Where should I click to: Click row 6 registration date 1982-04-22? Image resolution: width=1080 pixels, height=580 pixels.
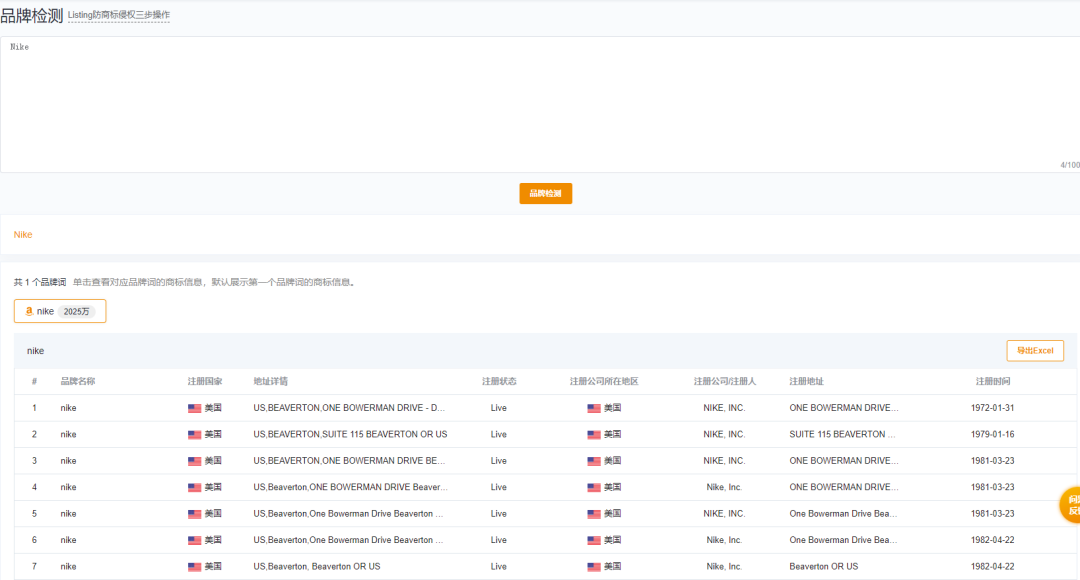click(x=993, y=540)
